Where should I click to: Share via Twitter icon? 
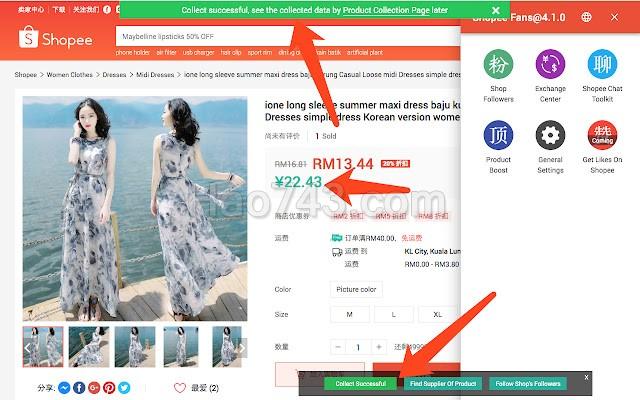124,388
